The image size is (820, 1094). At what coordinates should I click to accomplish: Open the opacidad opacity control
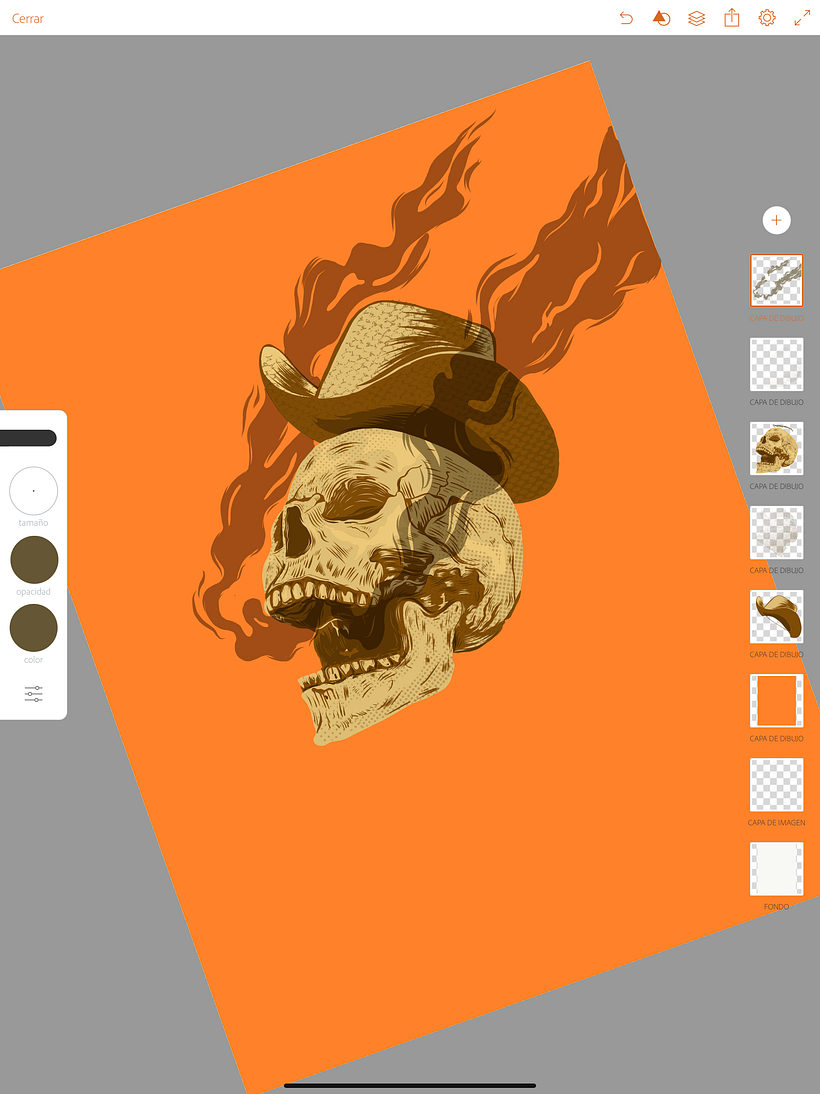(33, 559)
